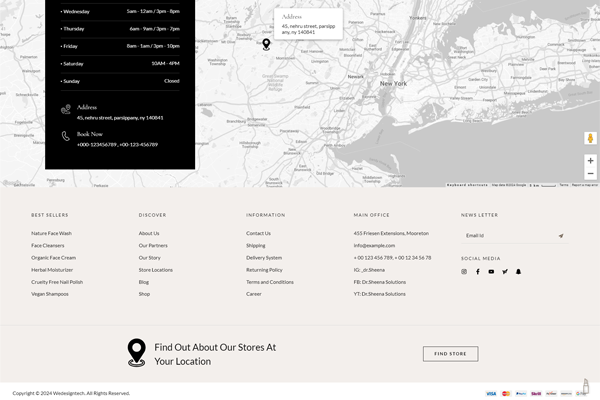This screenshot has height=400, width=600.
Task: Go to the About Us page
Action: tap(149, 233)
